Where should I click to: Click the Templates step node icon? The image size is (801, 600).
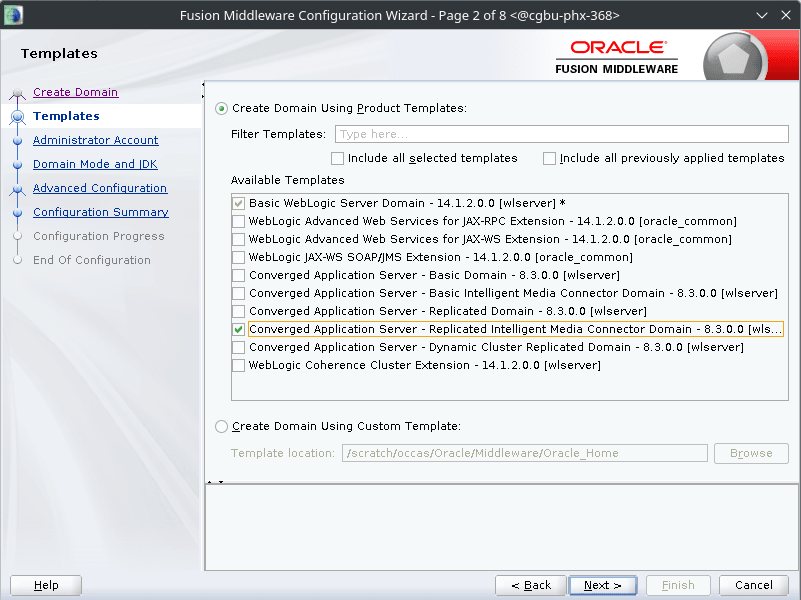click(x=18, y=117)
